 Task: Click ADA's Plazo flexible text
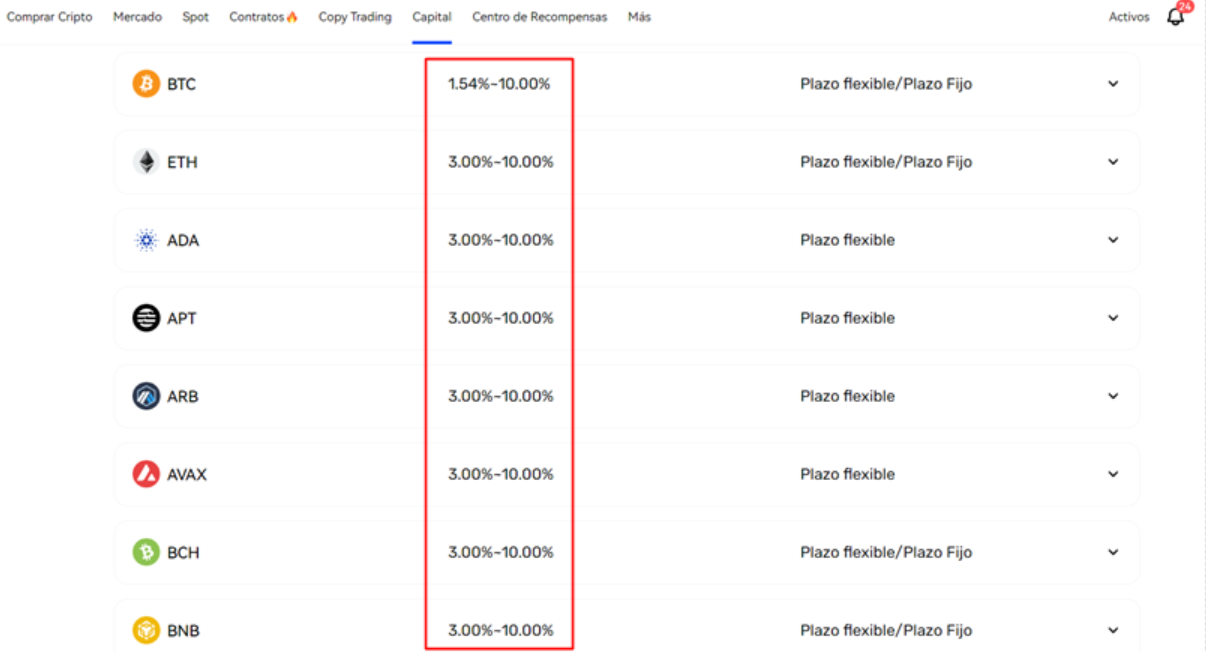coord(847,240)
